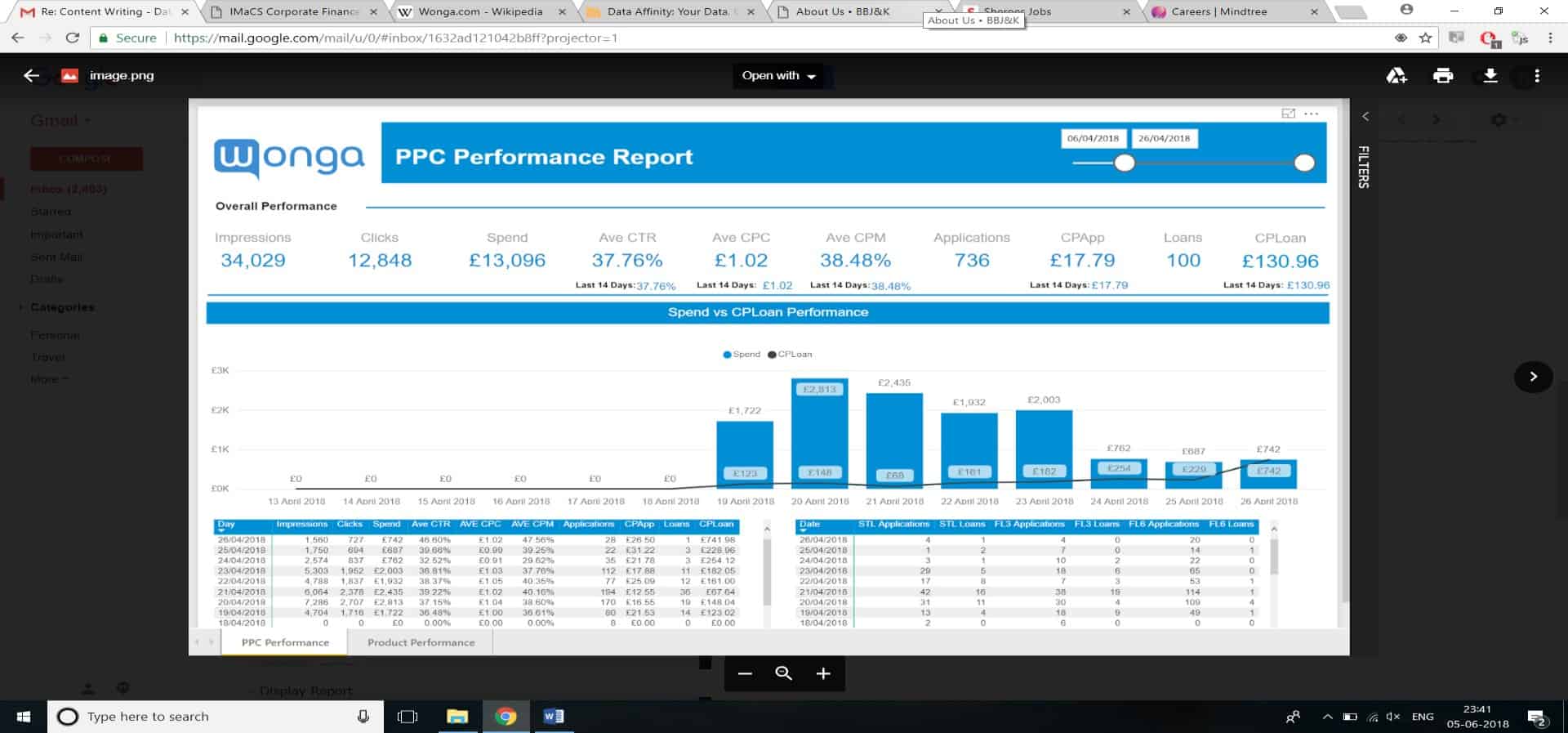Click the STL Applications column header

coord(893,524)
